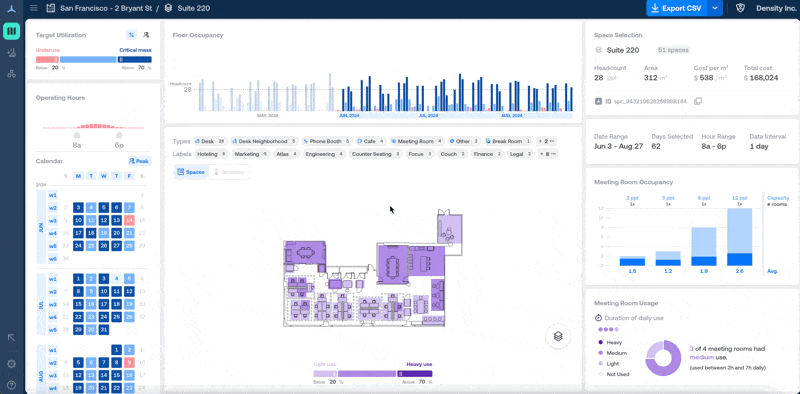This screenshot has width=800, height=394.
Task: Click the left bell handle at 8a
Action: 77,135
